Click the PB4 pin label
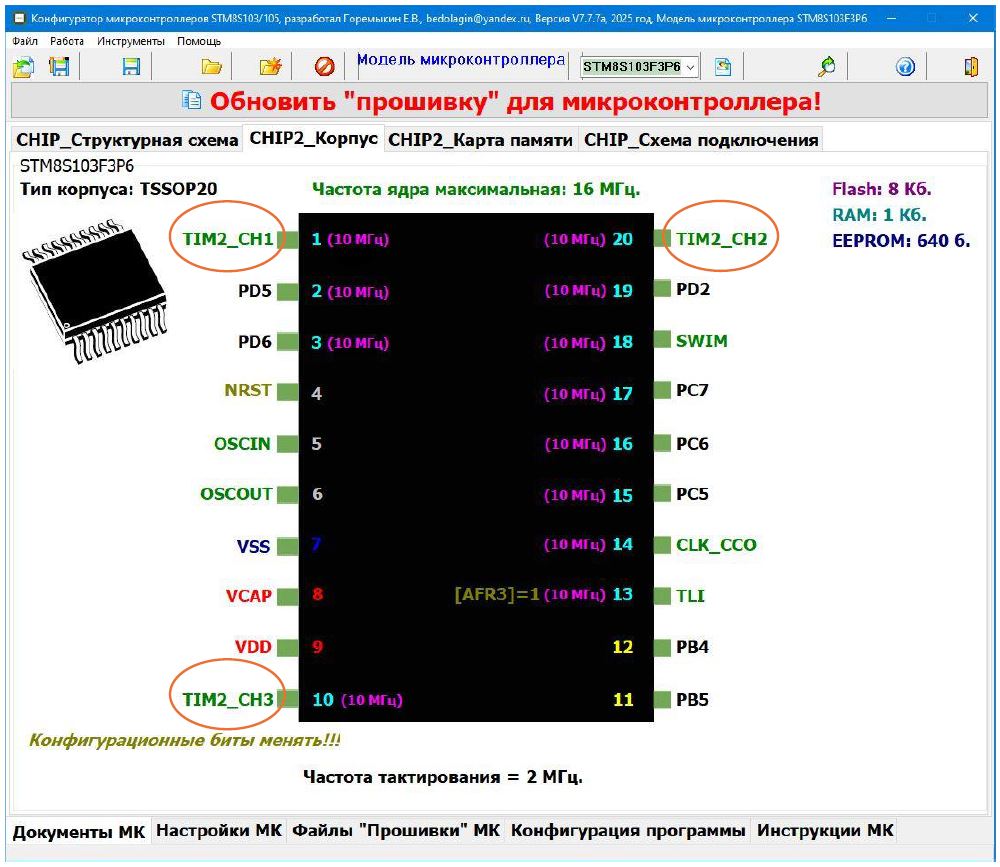The width and height of the screenshot is (1000, 867). [x=692, y=646]
